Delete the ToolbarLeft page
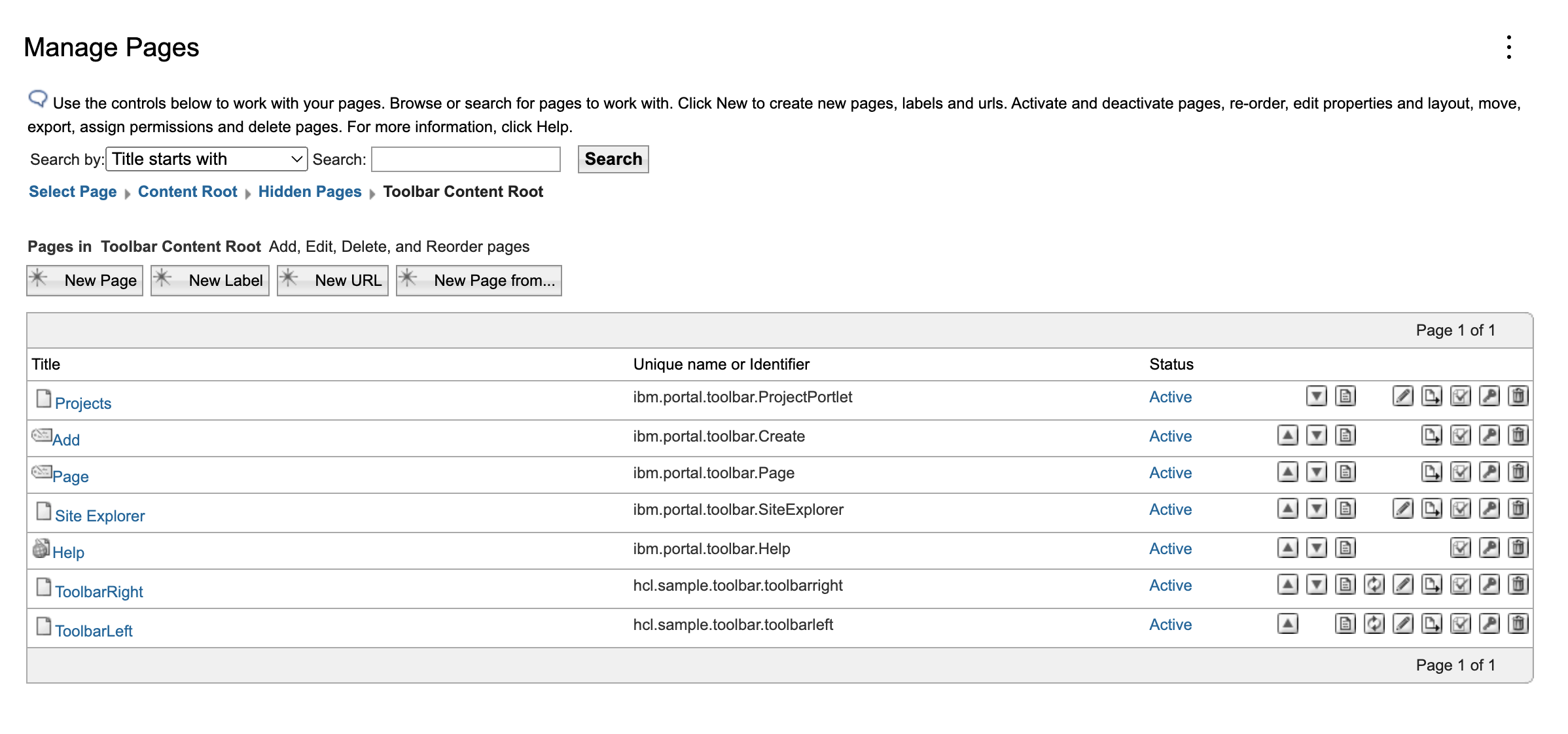Viewport: 1568px width, 734px height. [1518, 624]
